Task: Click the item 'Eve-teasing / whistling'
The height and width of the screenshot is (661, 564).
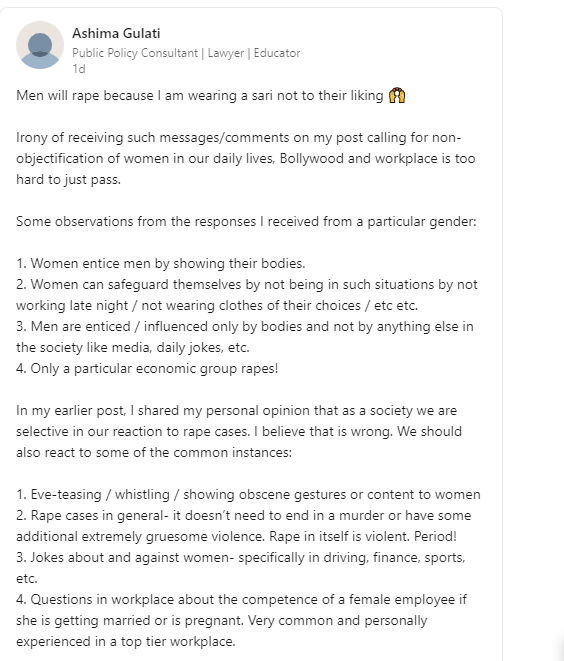Action: 248,494
